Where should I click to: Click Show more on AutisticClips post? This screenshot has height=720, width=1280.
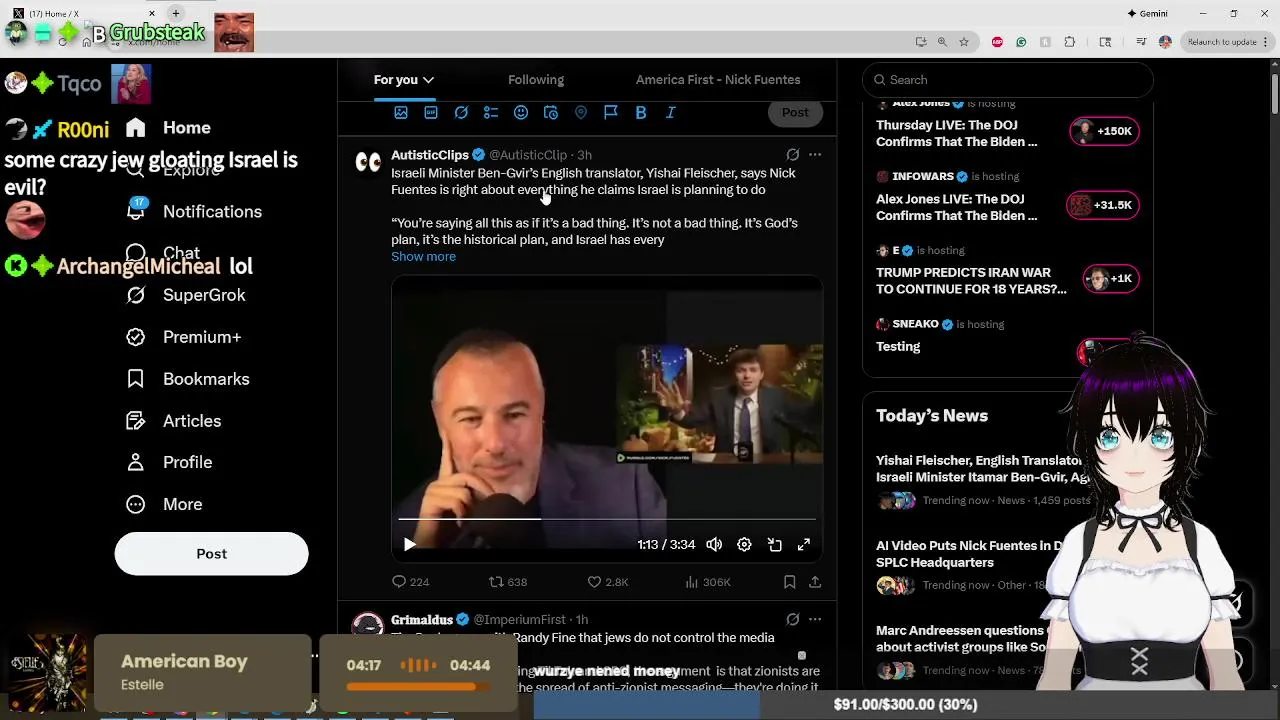[x=423, y=257]
